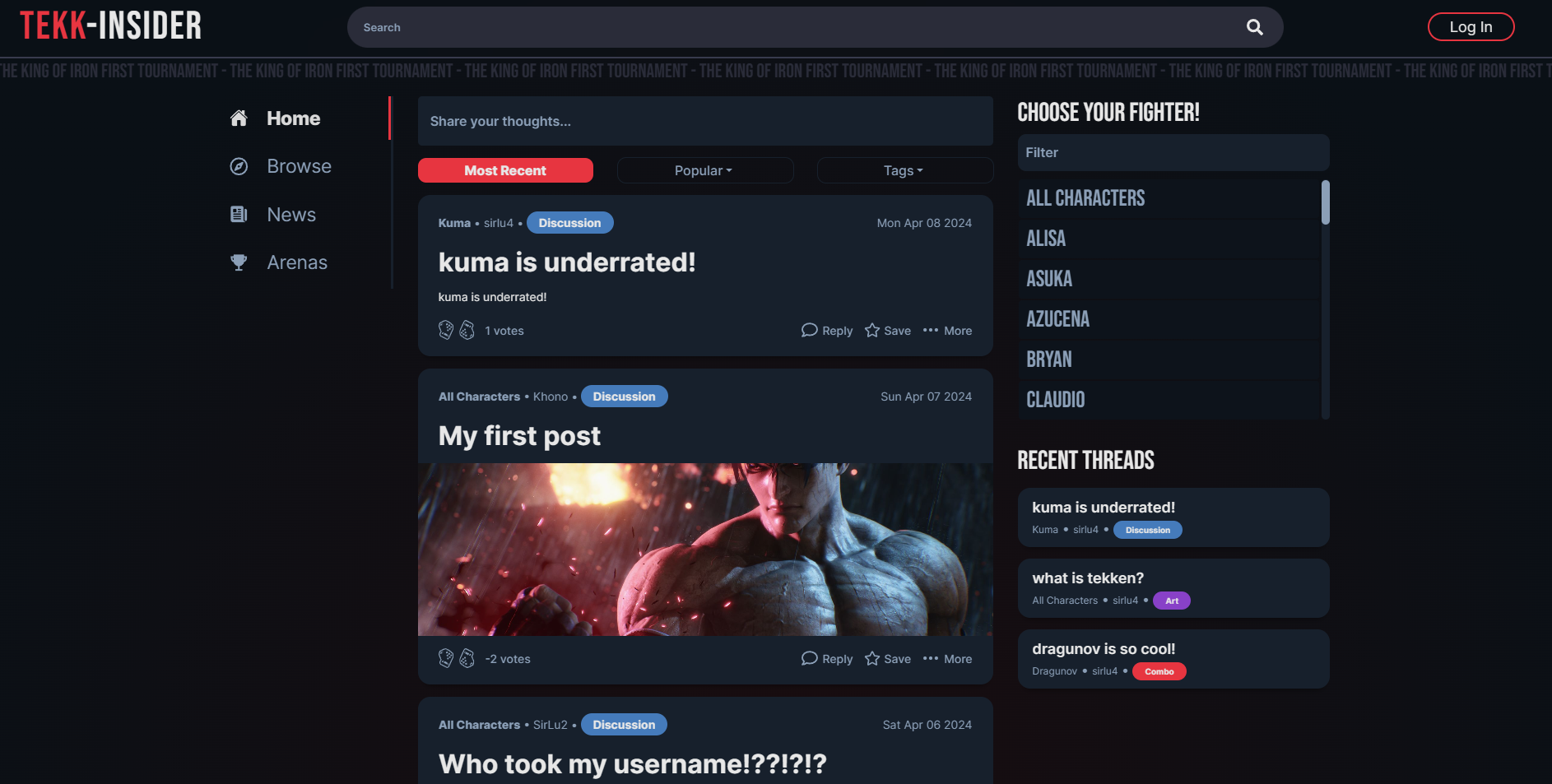This screenshot has width=1552, height=784.
Task: Select BRYAN in fighter list
Action: (1168, 360)
